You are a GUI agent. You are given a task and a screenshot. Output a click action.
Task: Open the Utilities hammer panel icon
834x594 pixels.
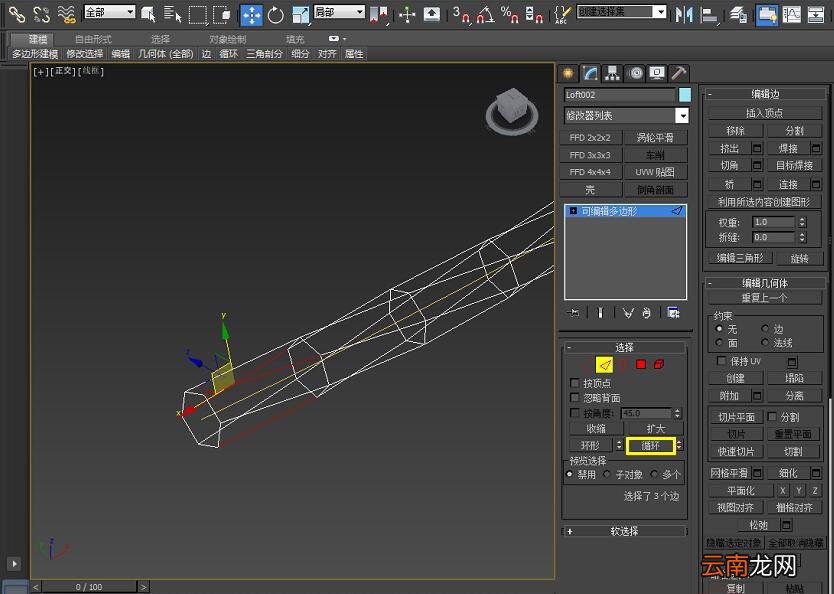pos(679,73)
